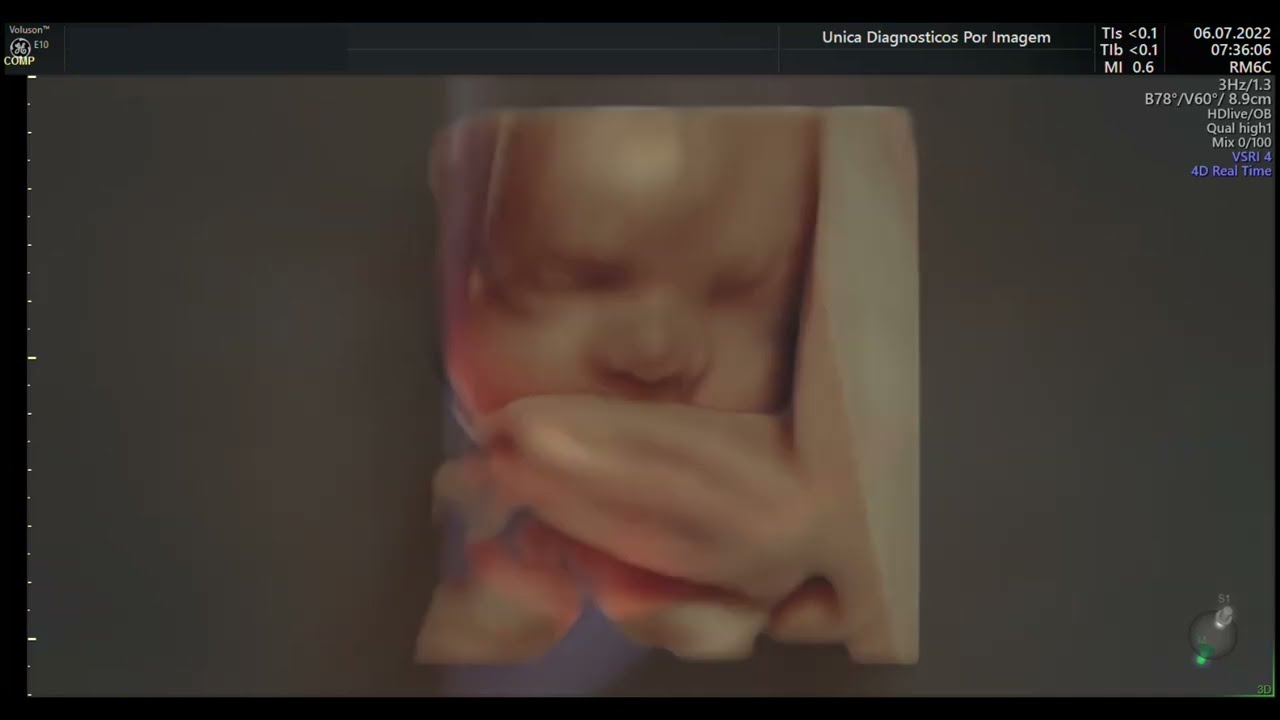The height and width of the screenshot is (720, 1280).
Task: Click the "B78°/V60°/ 8.9cm" angle readout
Action: tap(1208, 99)
